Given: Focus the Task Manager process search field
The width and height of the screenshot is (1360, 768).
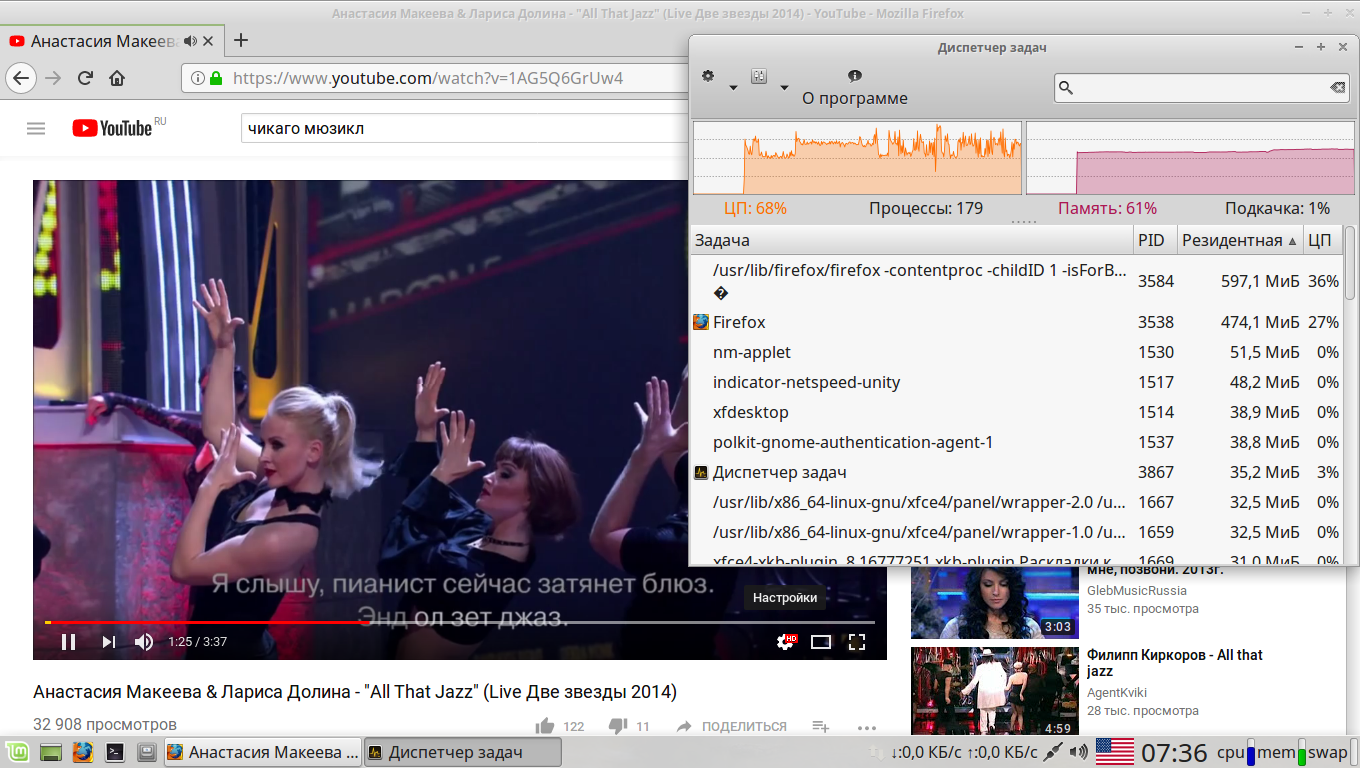Looking at the screenshot, I should (x=1200, y=88).
